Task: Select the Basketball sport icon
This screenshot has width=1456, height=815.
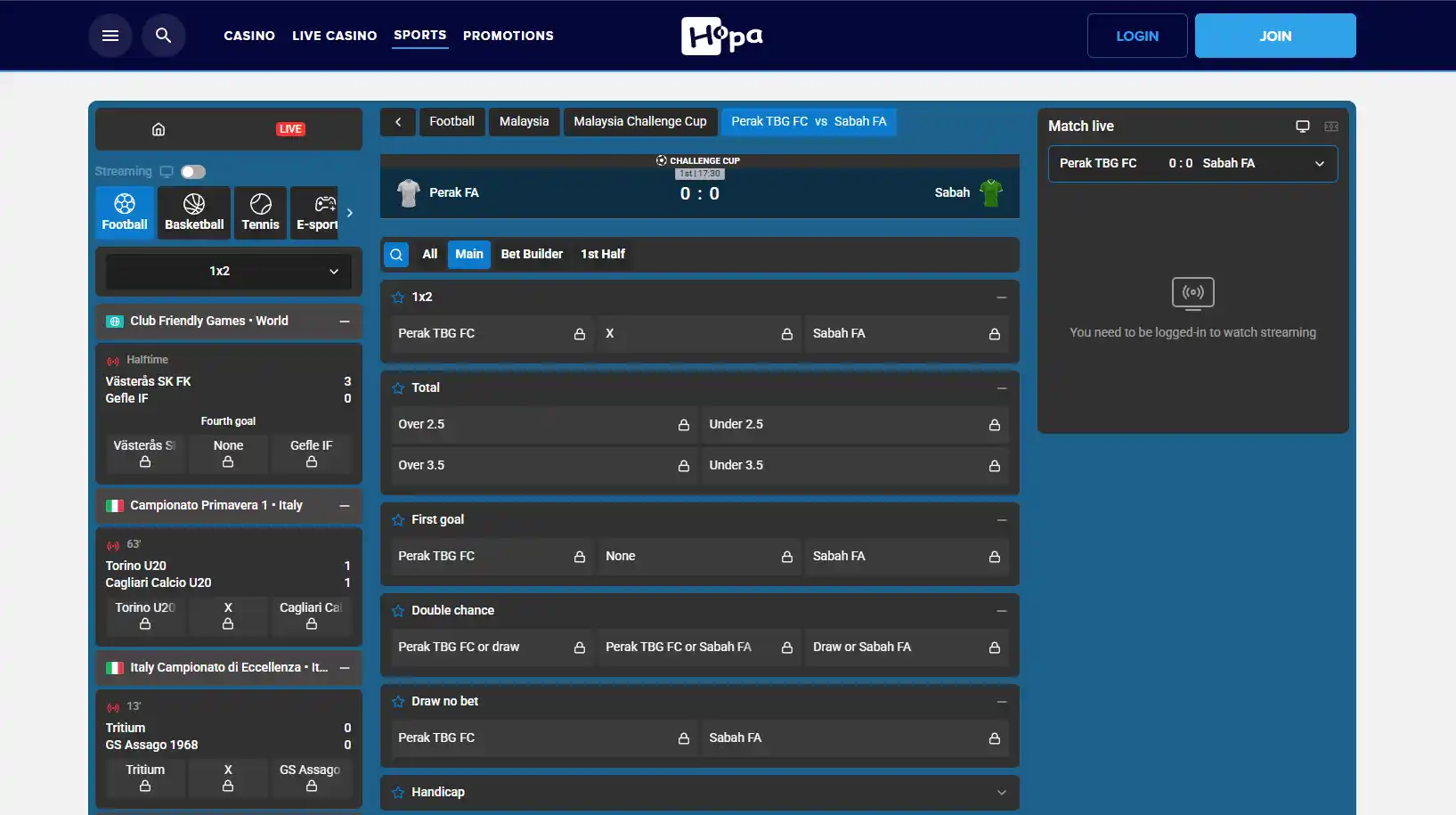Action: point(194,213)
